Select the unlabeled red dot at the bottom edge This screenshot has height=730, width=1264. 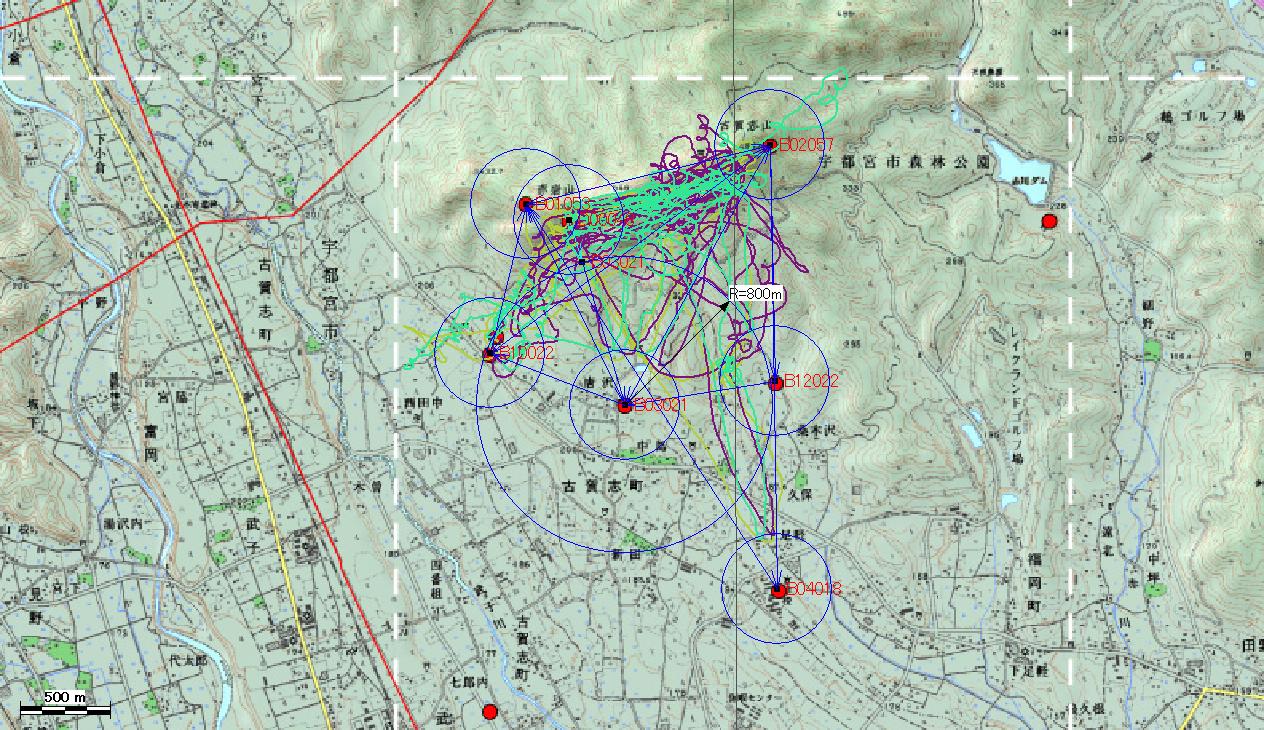489,712
